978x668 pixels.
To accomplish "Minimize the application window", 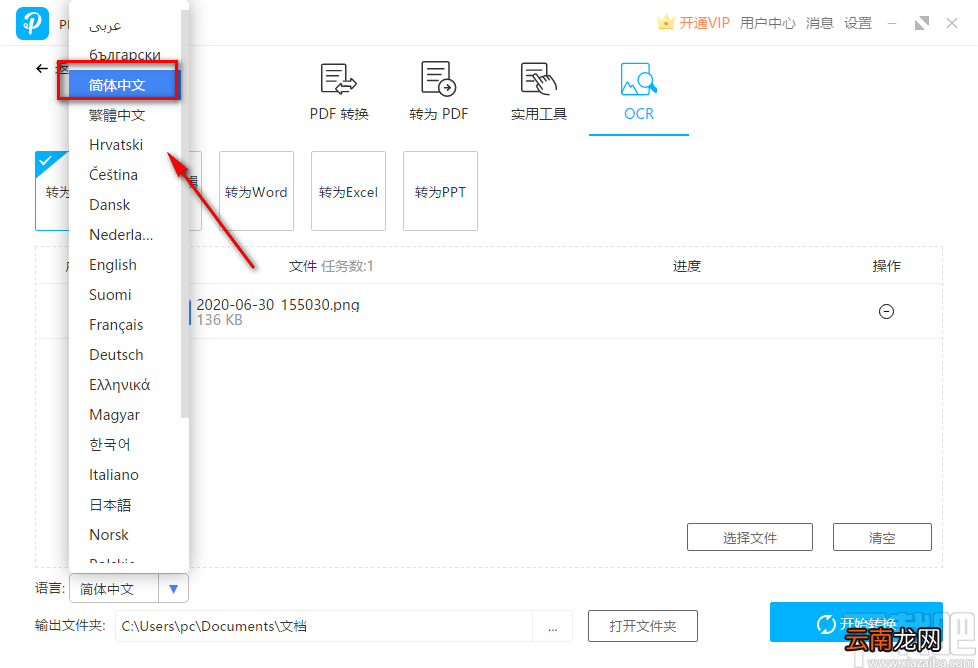I will 892,24.
